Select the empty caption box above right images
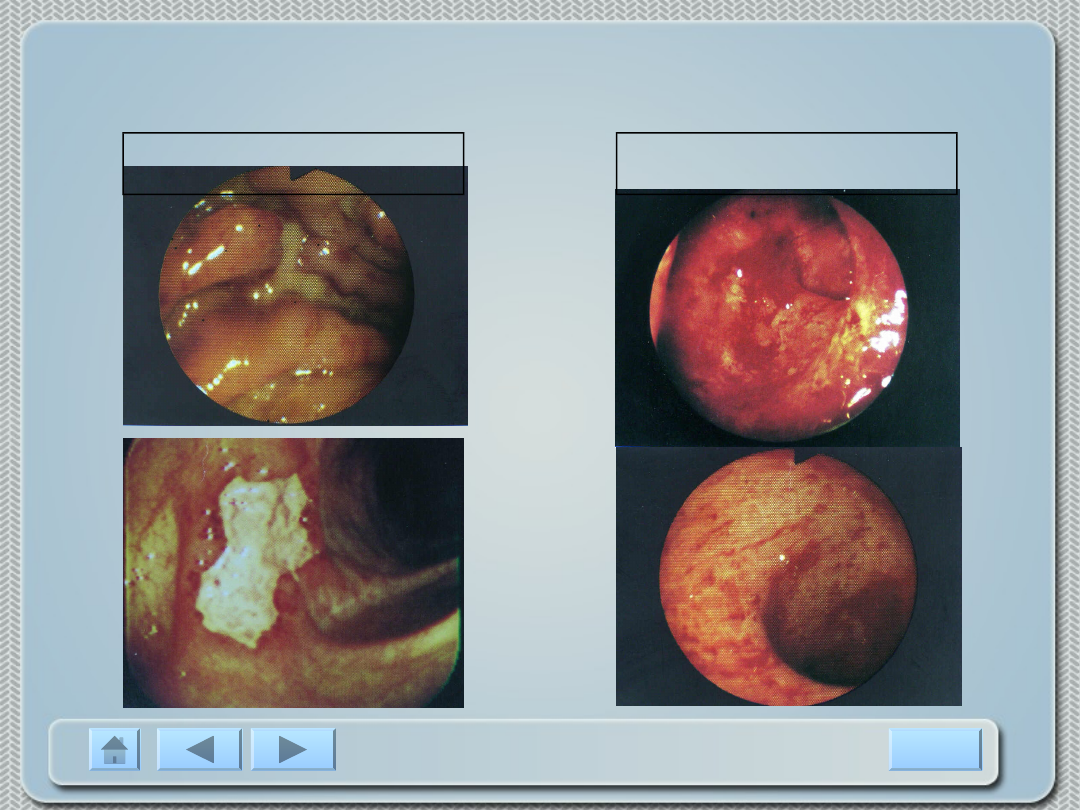Screen dimensions: 1080x810 (x=786, y=160)
